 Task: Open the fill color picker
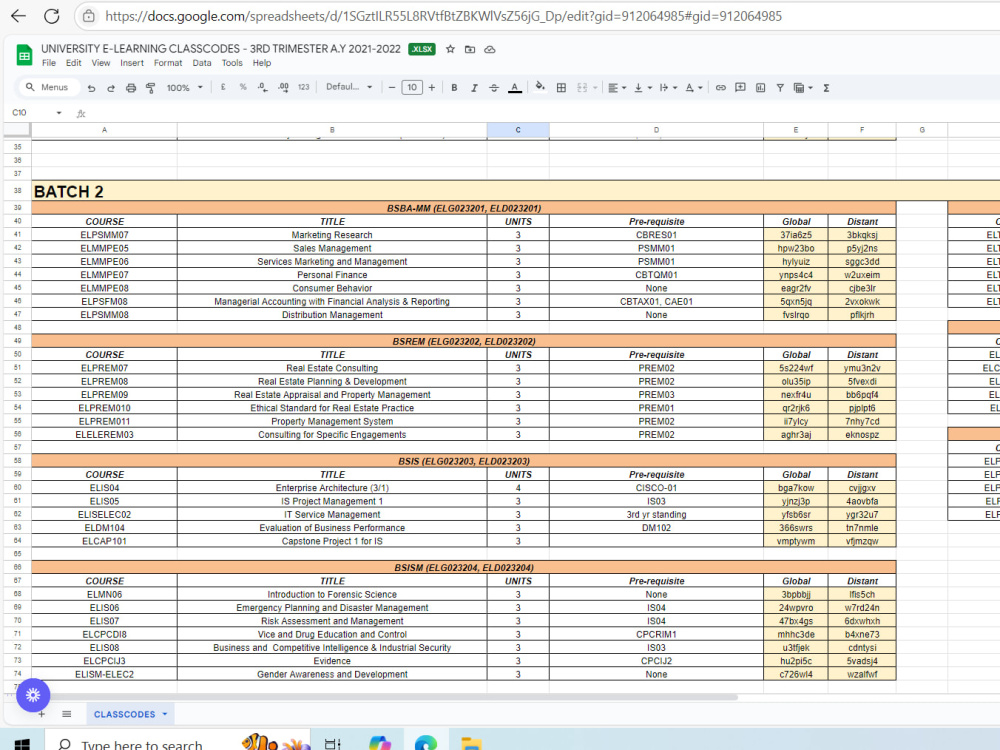pyautogui.click(x=540, y=87)
